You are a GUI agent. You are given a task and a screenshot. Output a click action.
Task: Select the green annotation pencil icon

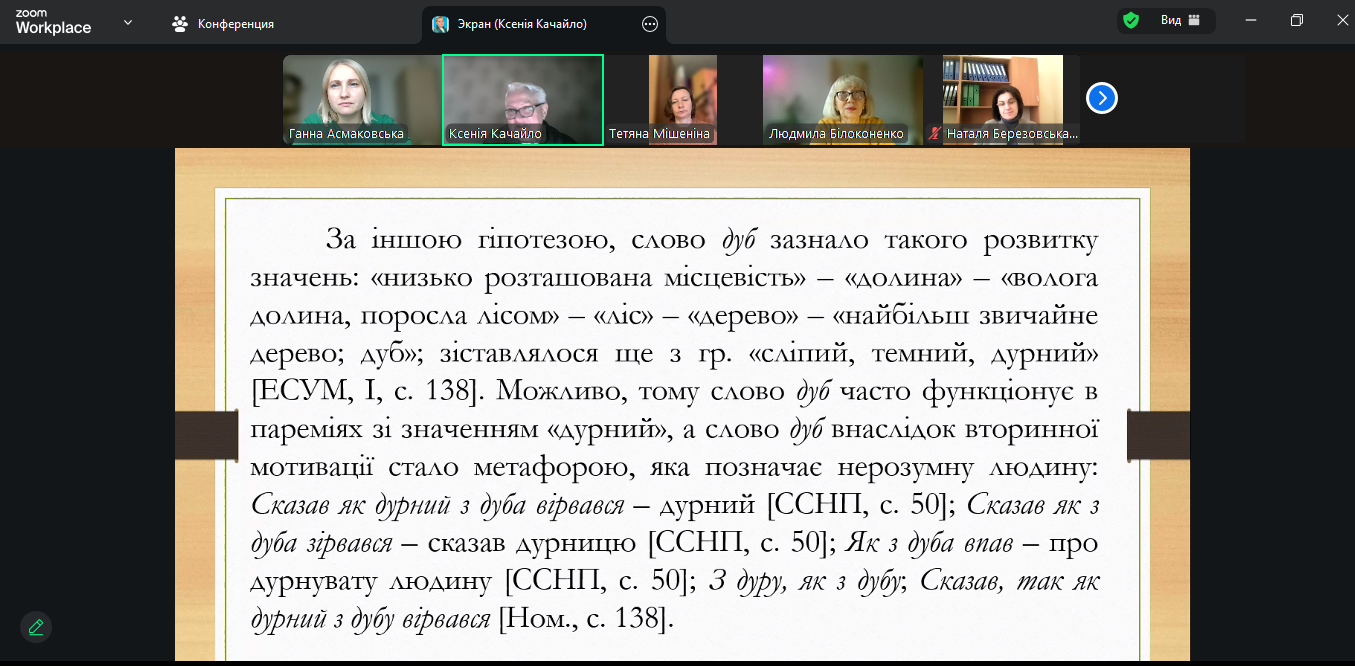coord(36,627)
